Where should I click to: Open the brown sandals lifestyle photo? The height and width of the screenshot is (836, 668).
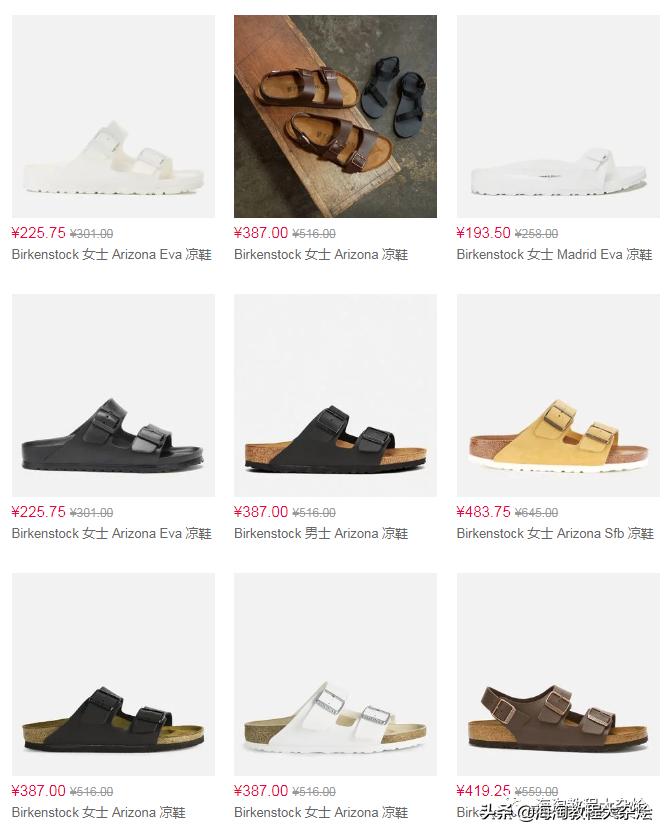pos(335,116)
